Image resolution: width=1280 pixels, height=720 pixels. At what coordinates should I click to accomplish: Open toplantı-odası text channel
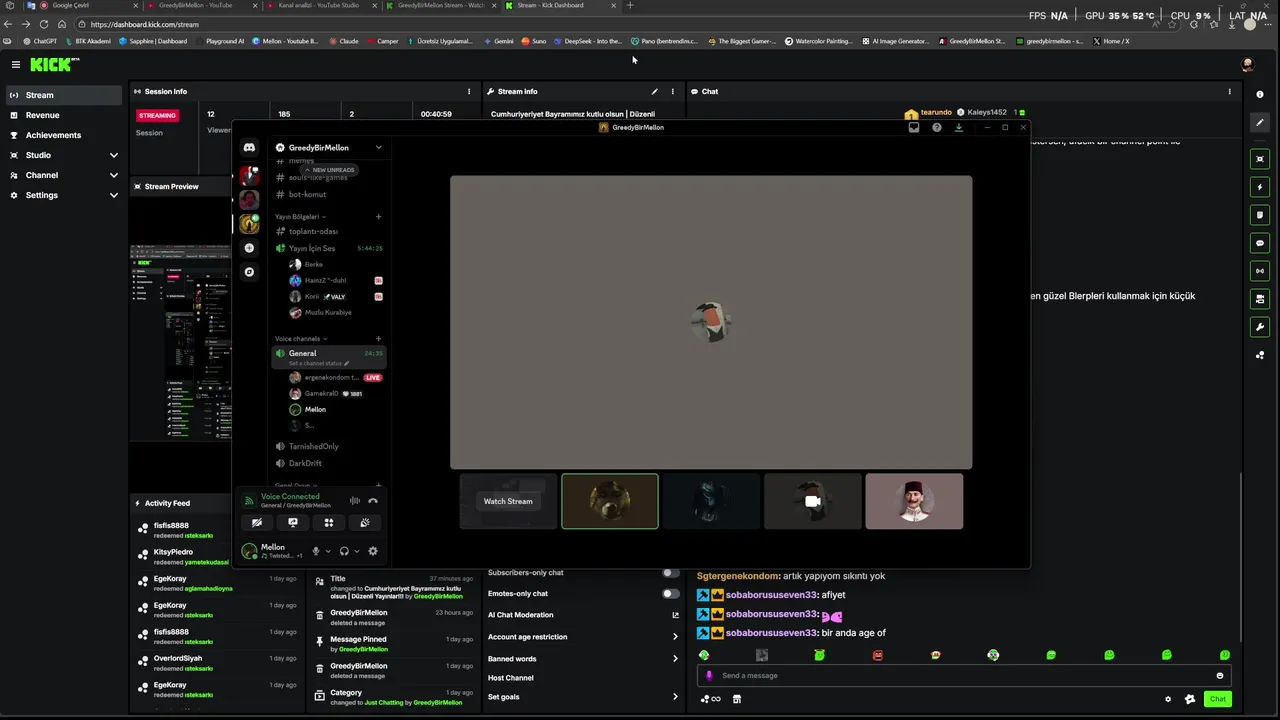click(313, 231)
